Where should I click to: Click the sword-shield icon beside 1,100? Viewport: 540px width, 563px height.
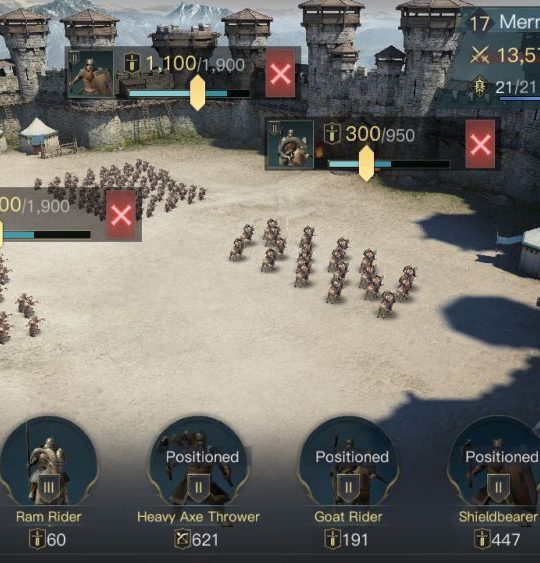click(132, 63)
